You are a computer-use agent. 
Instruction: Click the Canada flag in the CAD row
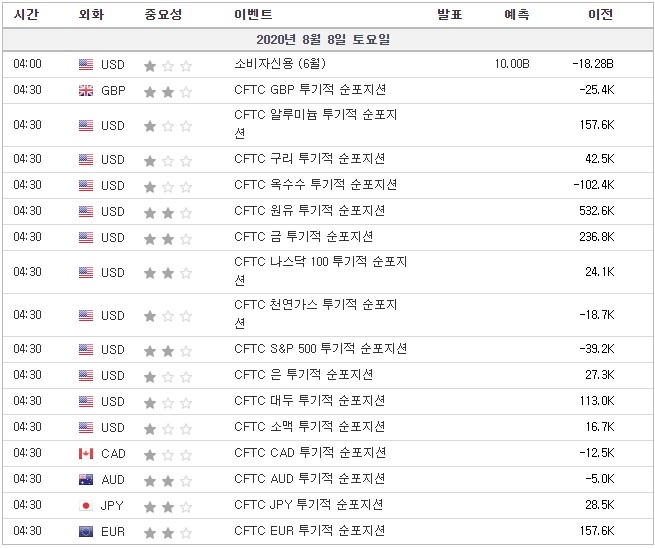86,453
